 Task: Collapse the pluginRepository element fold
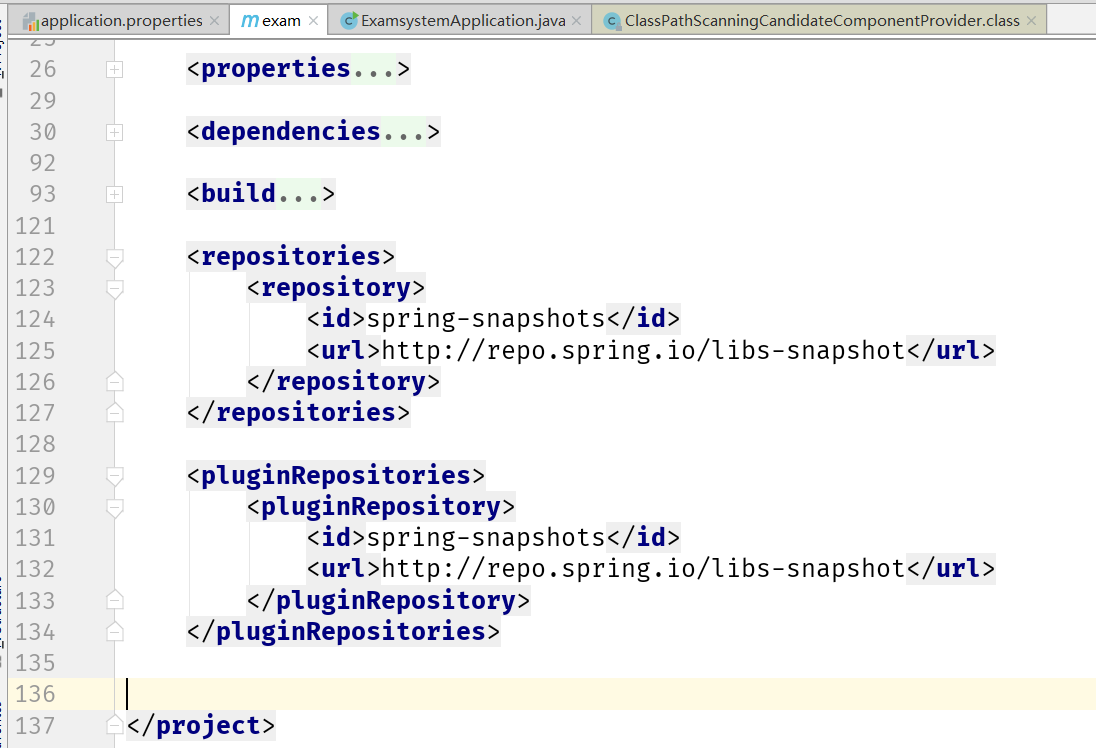(114, 506)
